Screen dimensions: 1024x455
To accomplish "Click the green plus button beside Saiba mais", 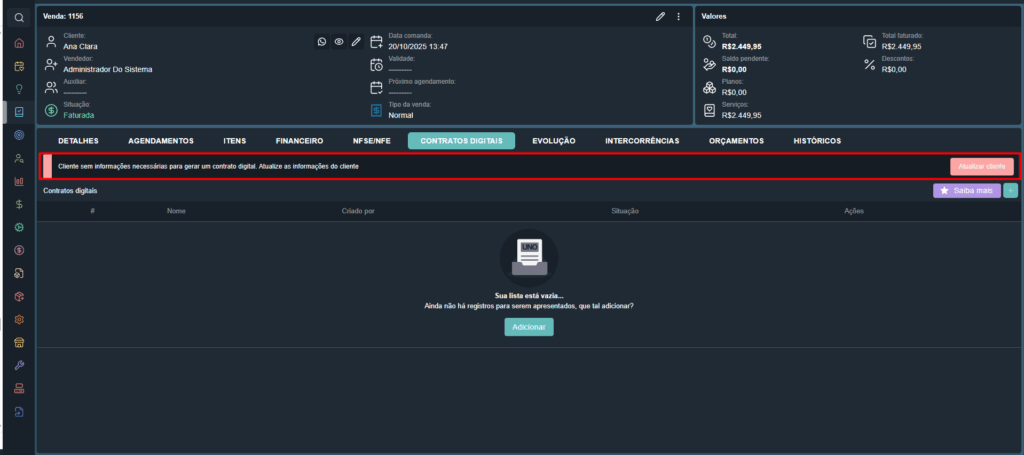I will (x=1010, y=190).
